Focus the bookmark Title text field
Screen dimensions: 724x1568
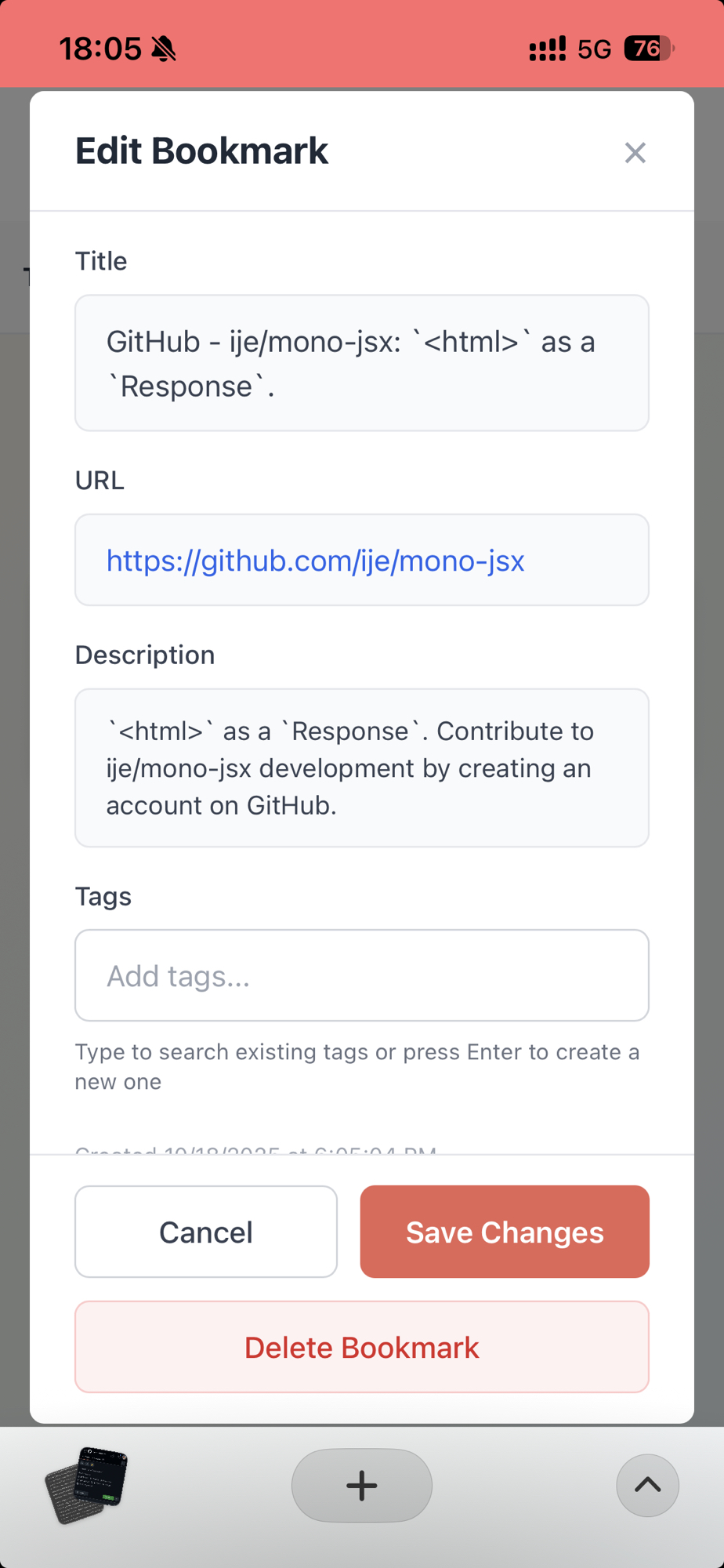coord(361,363)
